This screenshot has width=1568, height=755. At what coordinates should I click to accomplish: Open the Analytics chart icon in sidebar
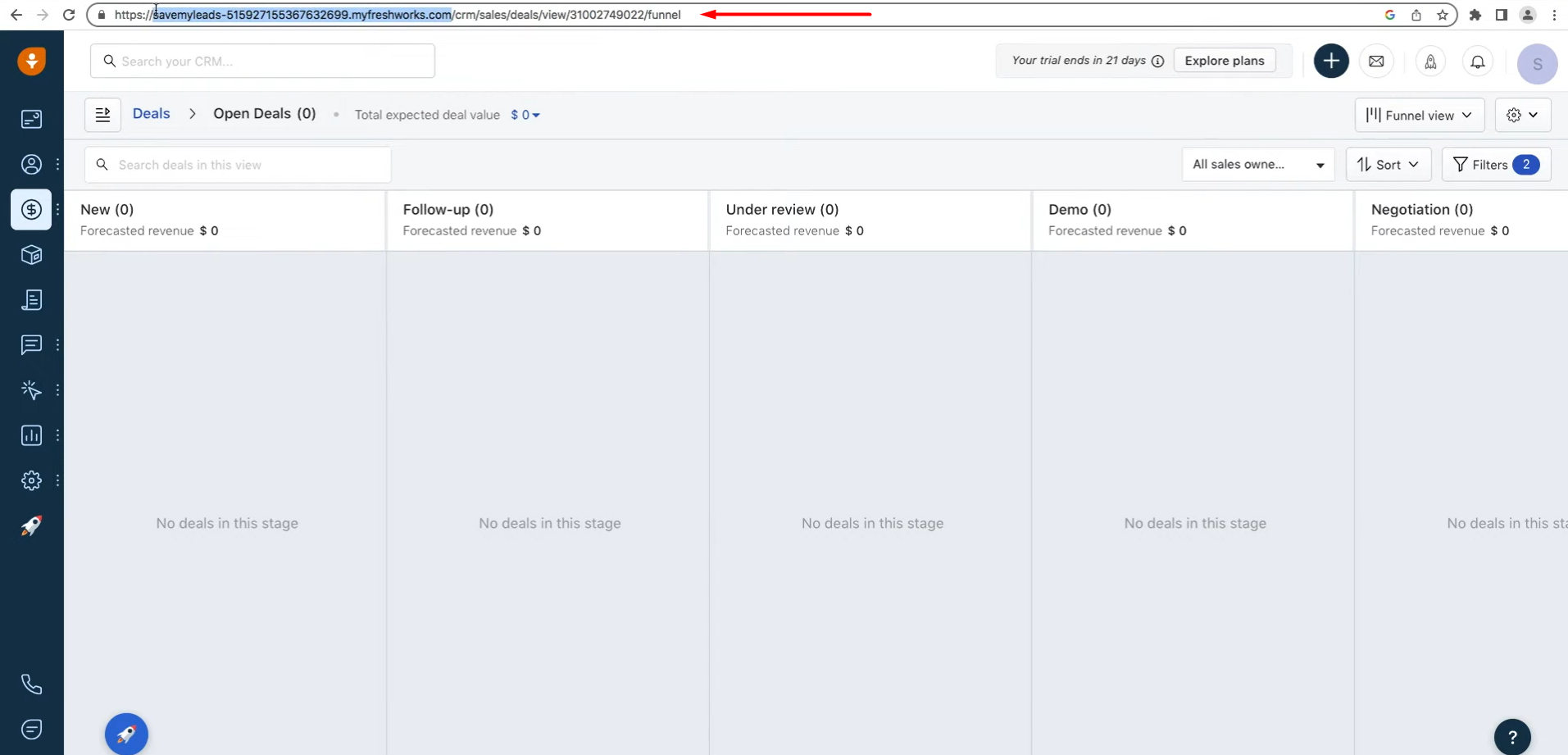31,435
